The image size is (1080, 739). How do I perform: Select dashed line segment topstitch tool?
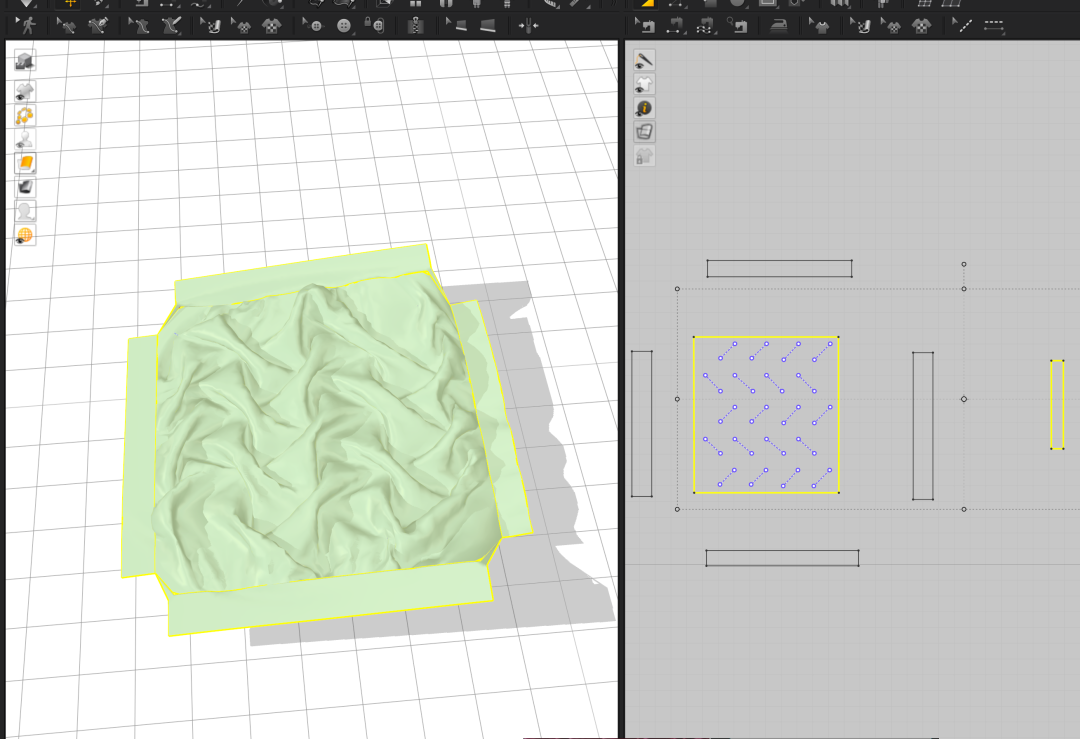994,26
